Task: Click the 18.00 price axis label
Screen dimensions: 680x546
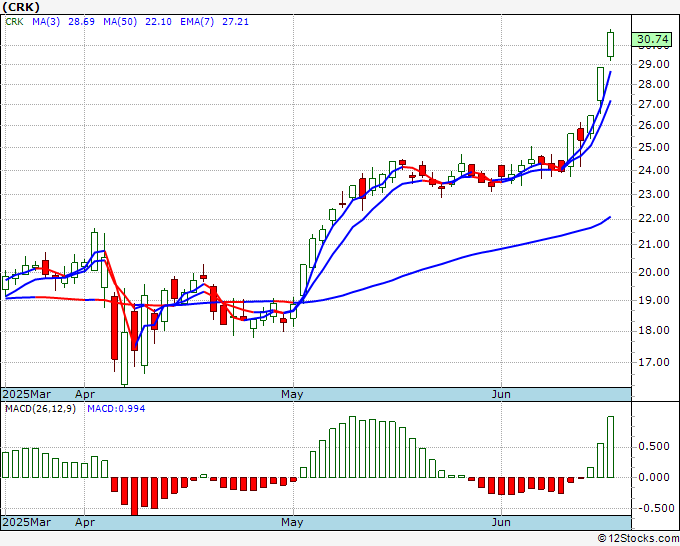Action: (654, 330)
